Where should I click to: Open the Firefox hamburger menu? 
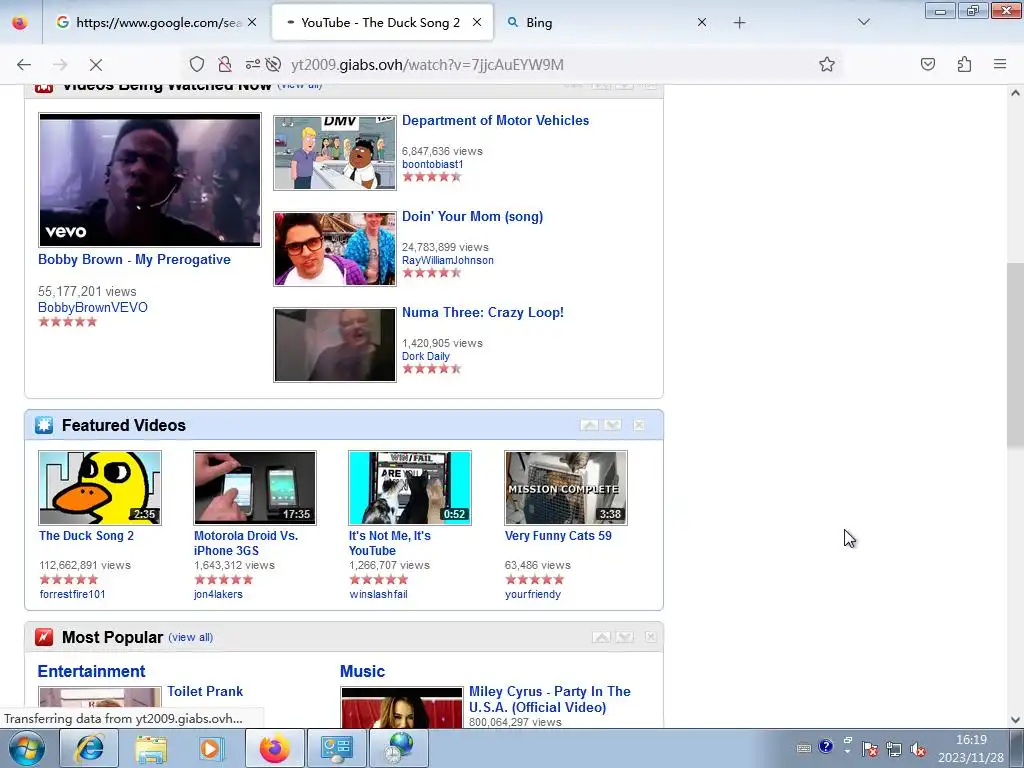(1000, 64)
